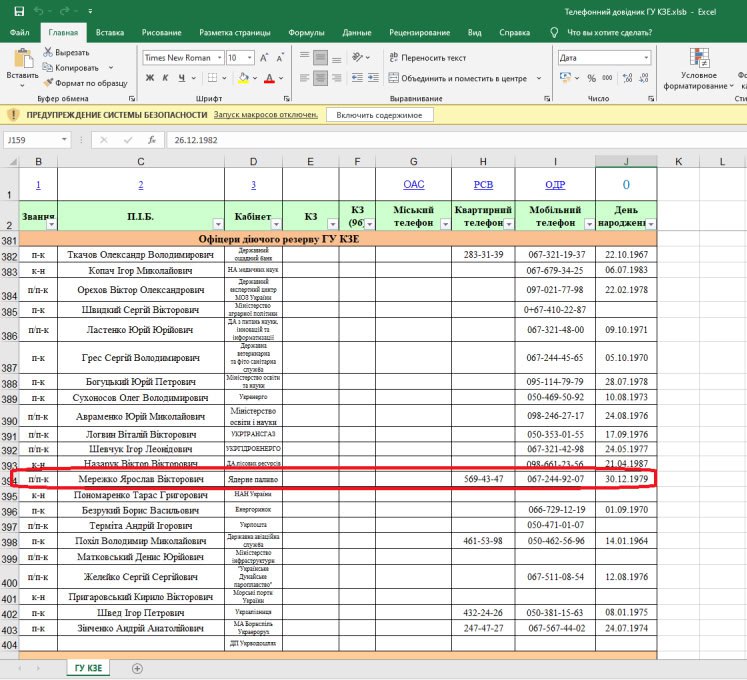Click the ОАС hyperlink in column G

tap(413, 184)
